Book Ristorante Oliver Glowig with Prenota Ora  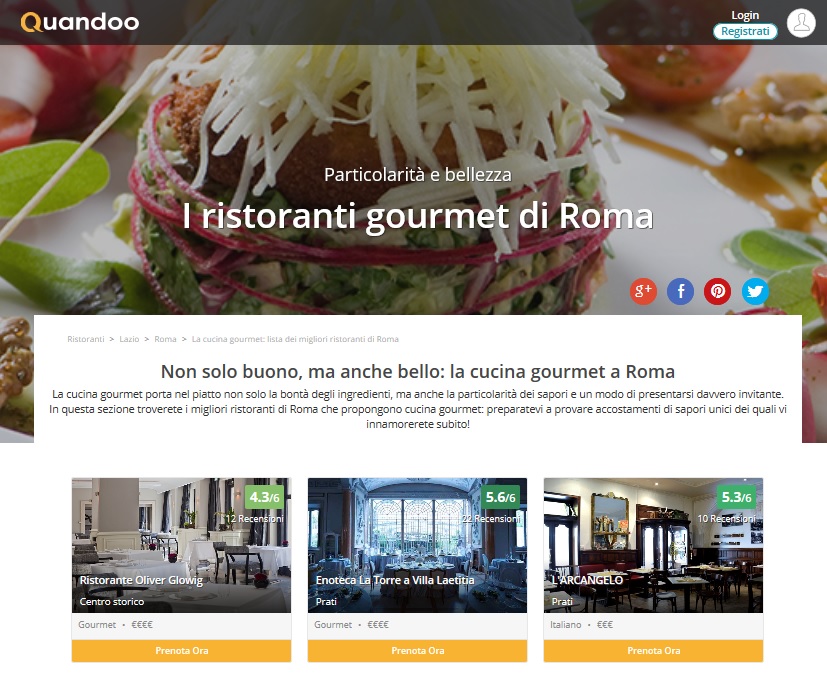[x=181, y=650]
